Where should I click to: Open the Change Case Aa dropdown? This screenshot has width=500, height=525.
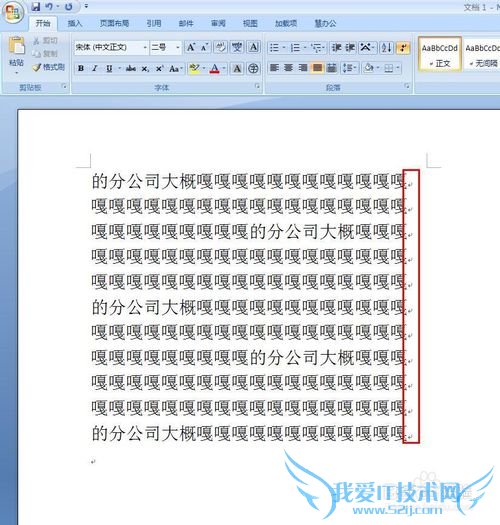175,68
